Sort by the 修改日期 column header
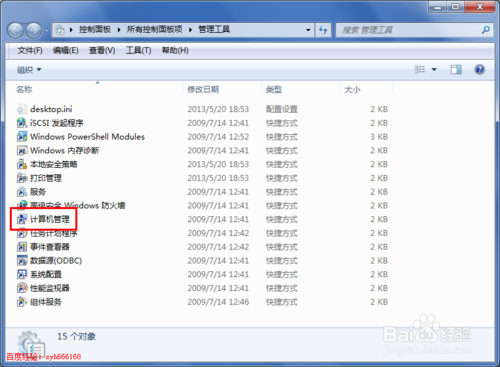This screenshot has height=367, width=500. pyautogui.click(x=222, y=89)
